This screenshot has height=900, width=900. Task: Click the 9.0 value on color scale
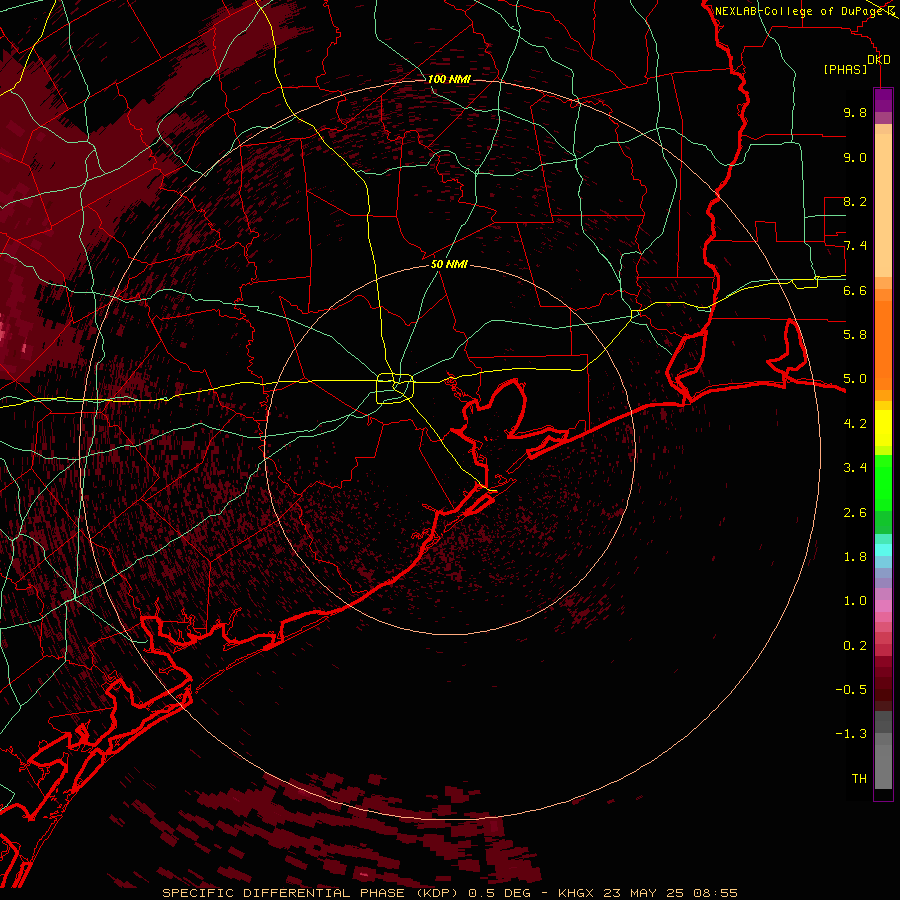[x=855, y=157]
